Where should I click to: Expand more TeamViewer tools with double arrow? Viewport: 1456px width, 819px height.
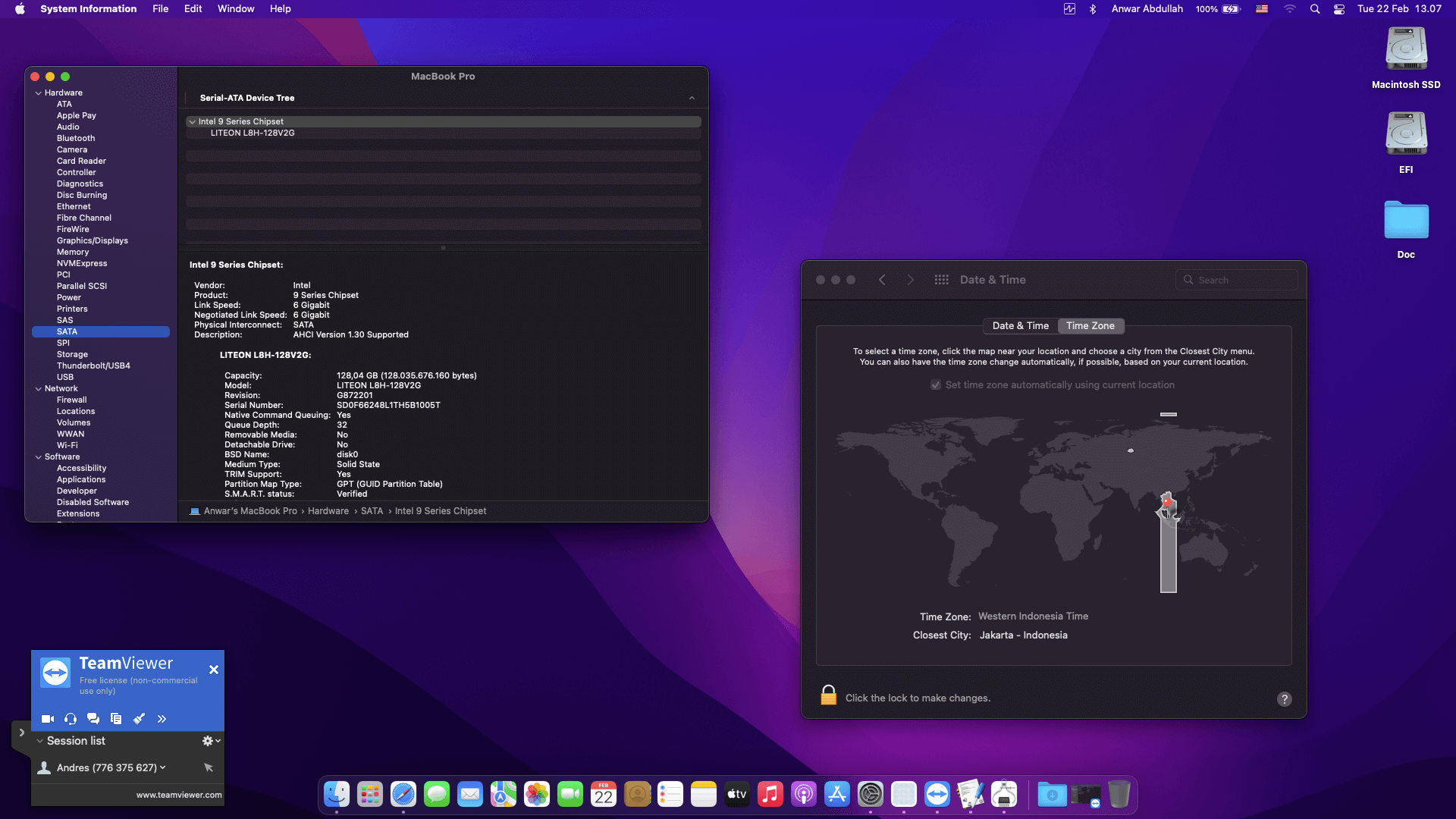point(162,719)
